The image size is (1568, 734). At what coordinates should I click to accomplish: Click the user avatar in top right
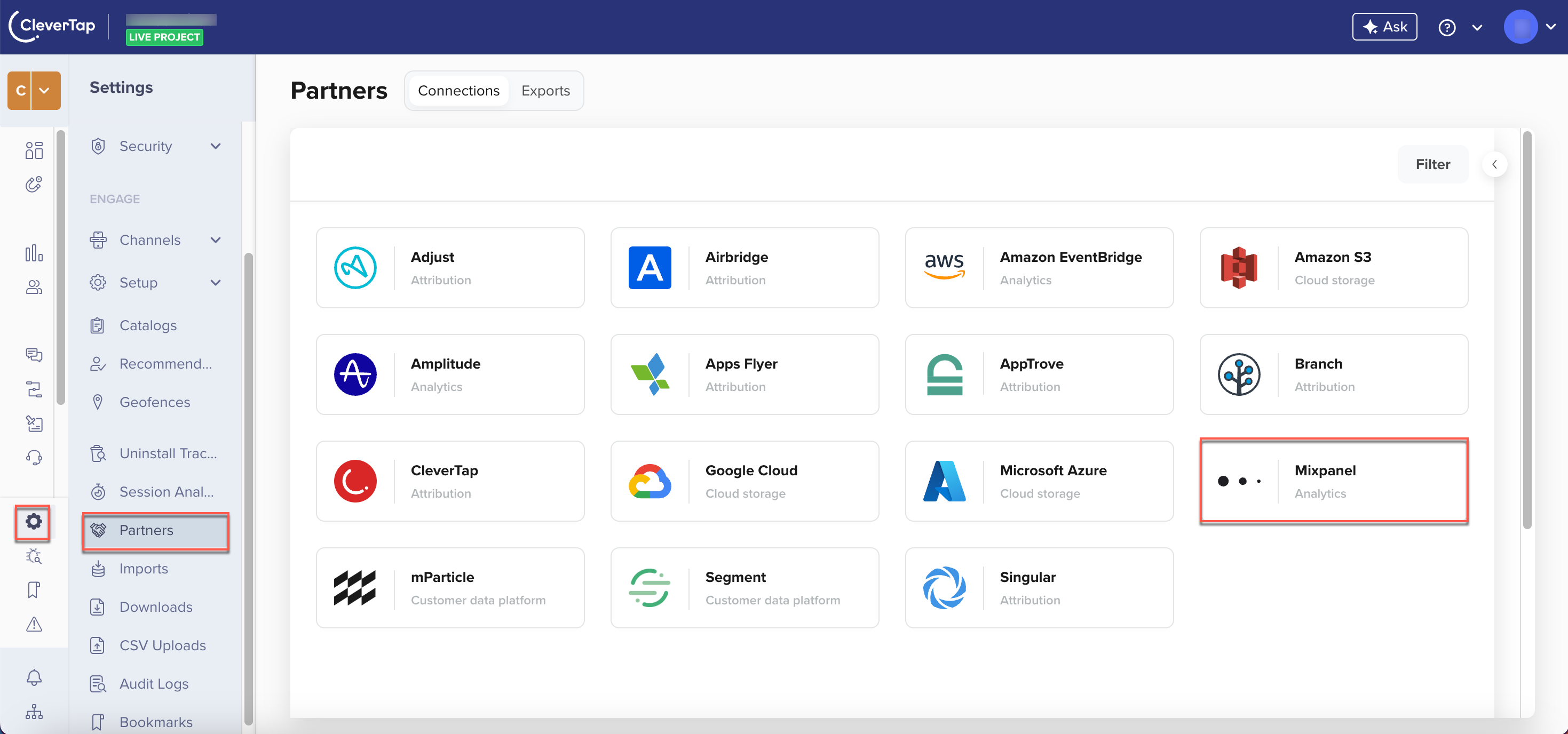(x=1520, y=27)
